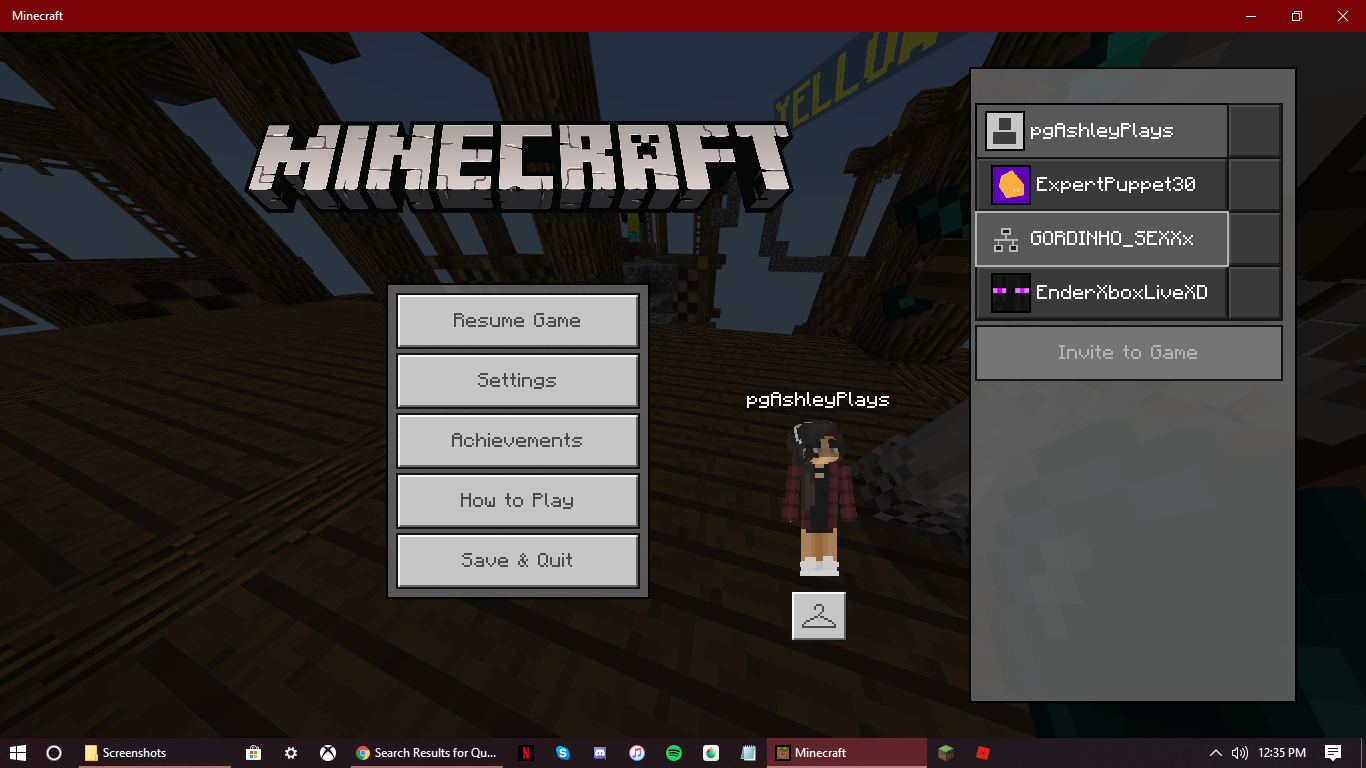Click pgAshleyPlays player avatar icon

coord(1005,131)
